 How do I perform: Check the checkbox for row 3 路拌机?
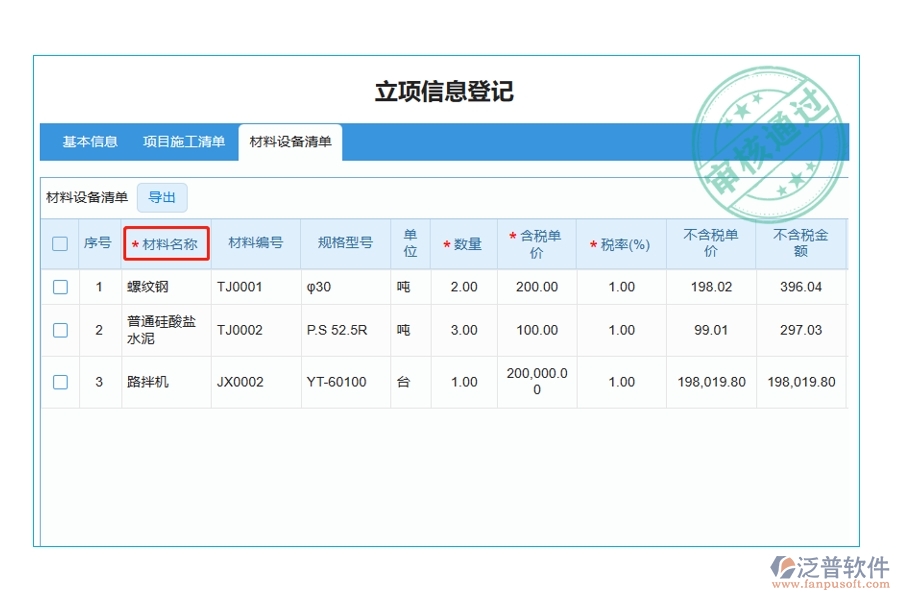(x=59, y=382)
